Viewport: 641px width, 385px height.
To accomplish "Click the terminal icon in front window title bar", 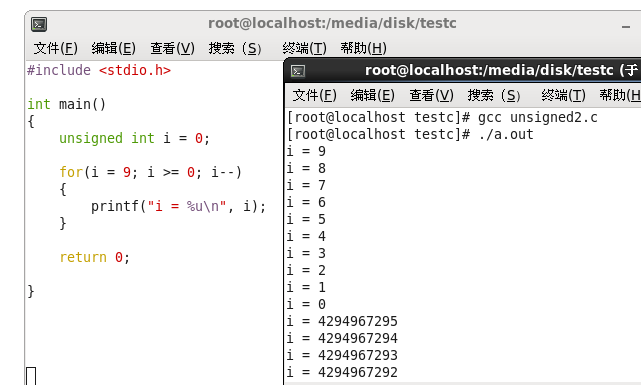I will click(x=298, y=71).
